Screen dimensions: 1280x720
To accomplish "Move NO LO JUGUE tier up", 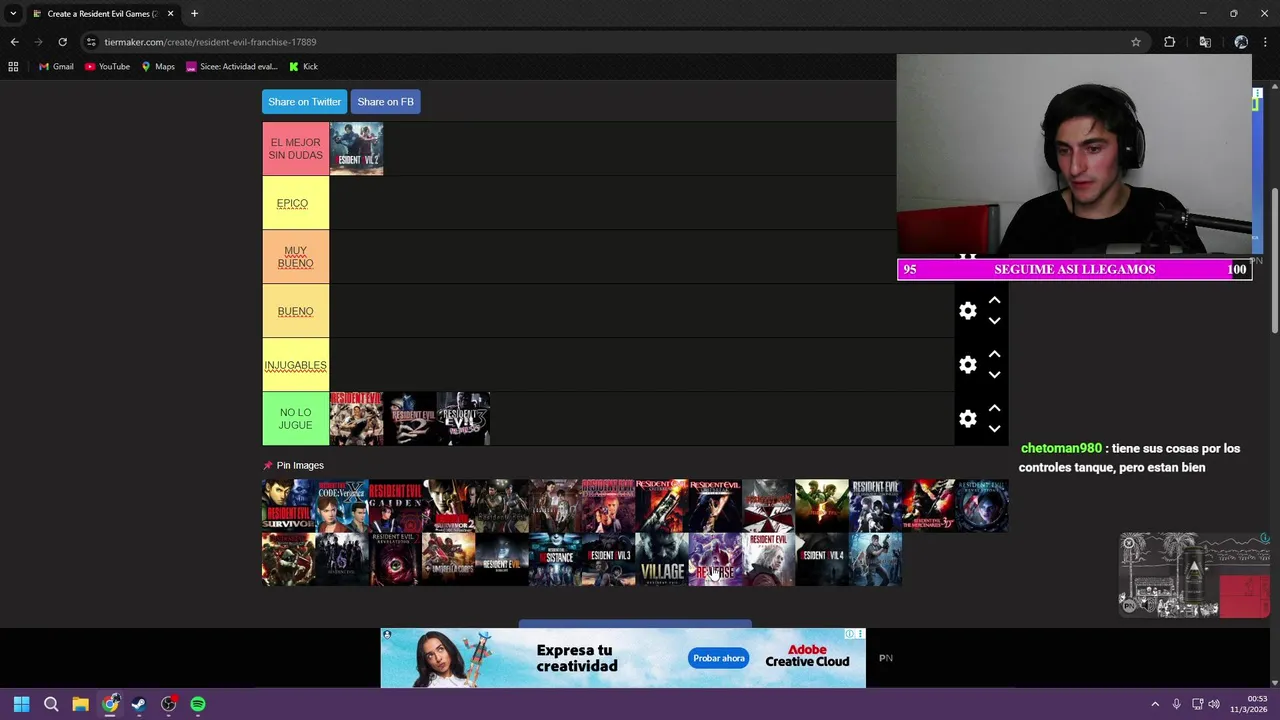I will click(x=994, y=408).
